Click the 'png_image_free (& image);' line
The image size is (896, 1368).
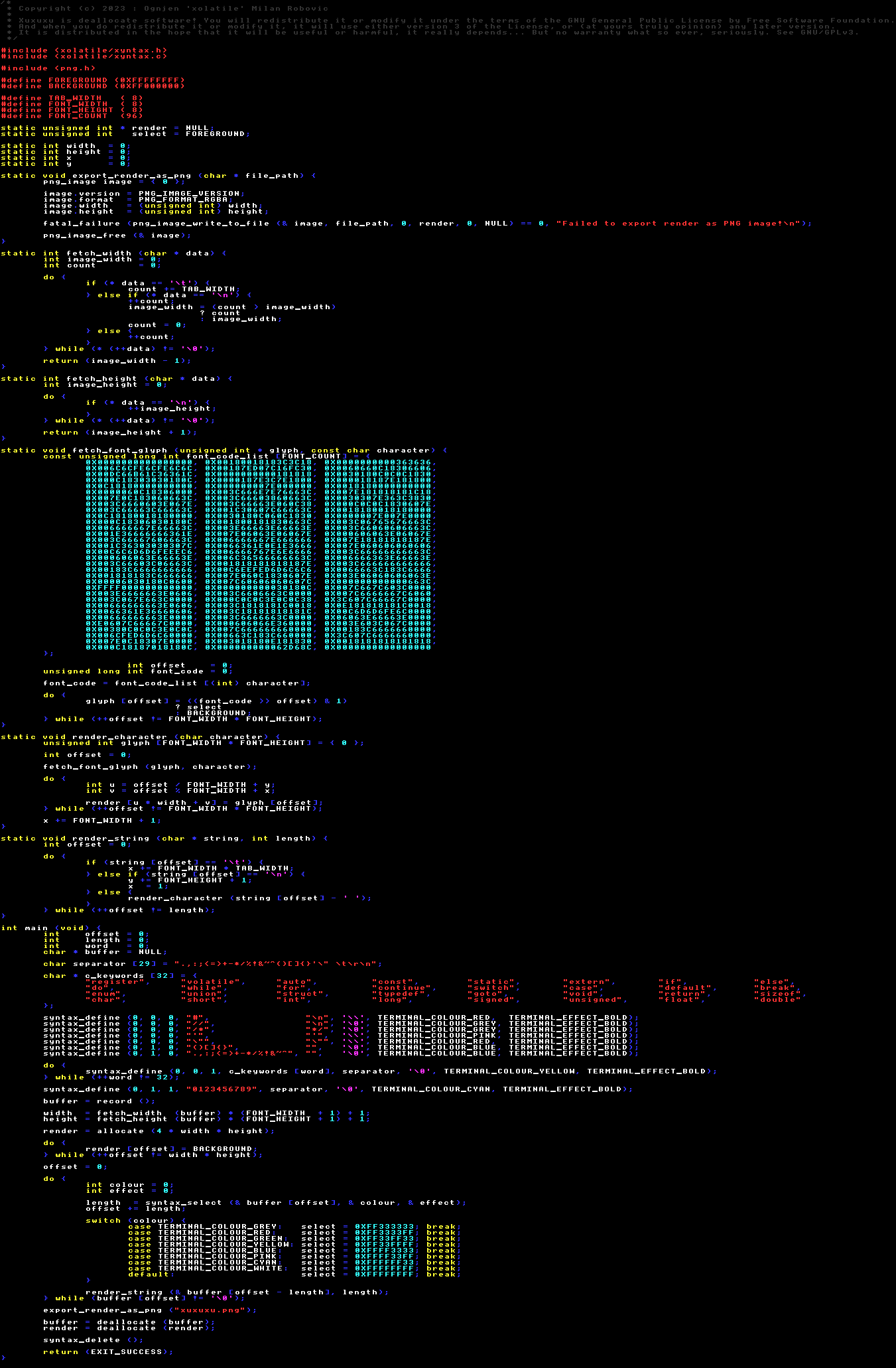[117, 236]
